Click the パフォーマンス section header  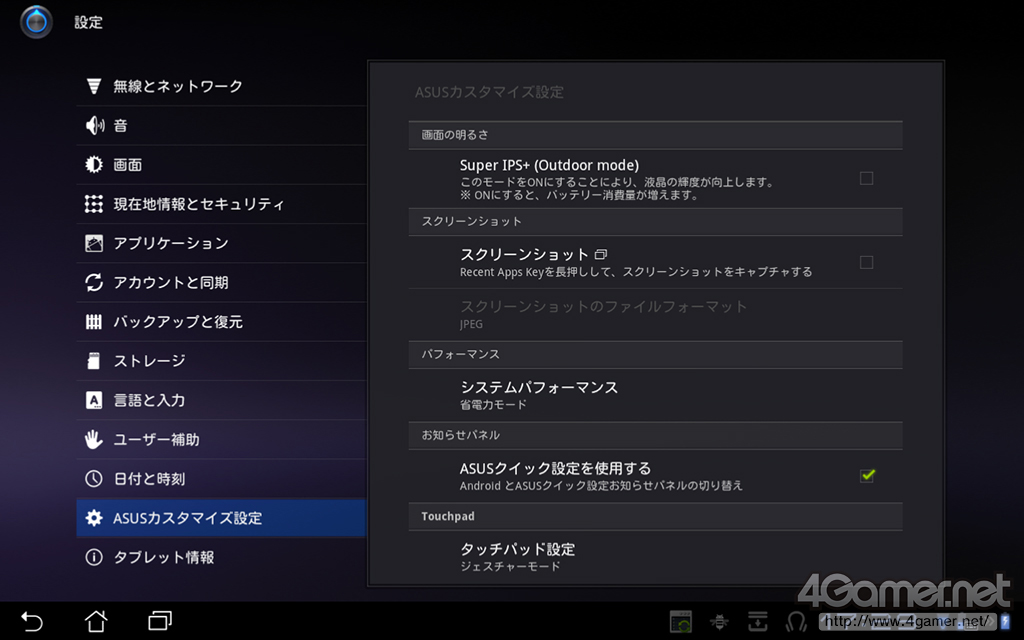[x=656, y=354]
